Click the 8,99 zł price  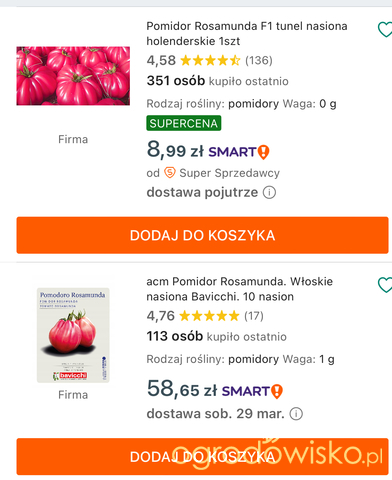click(x=175, y=150)
